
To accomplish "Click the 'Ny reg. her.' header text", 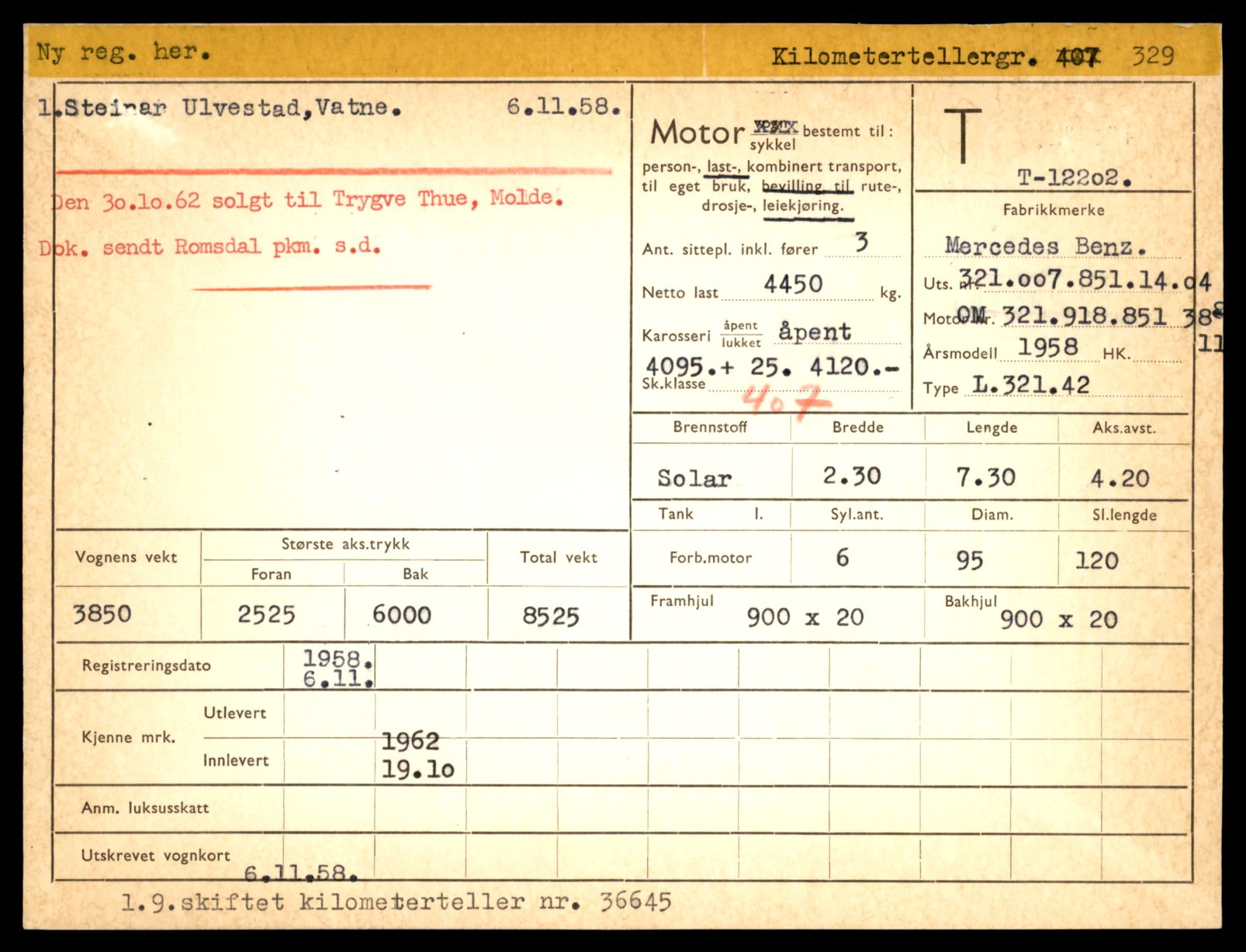I will [123, 52].
